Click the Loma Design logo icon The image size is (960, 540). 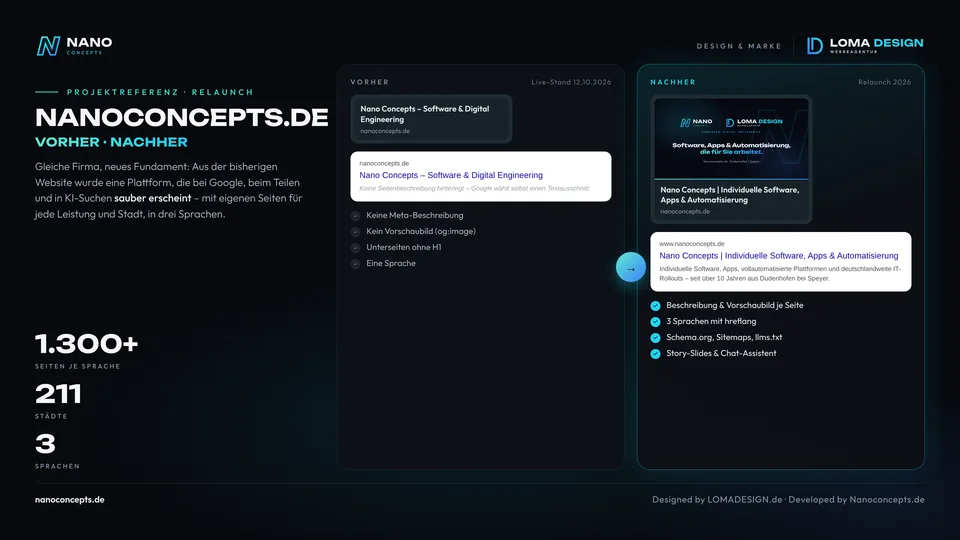(x=814, y=45)
